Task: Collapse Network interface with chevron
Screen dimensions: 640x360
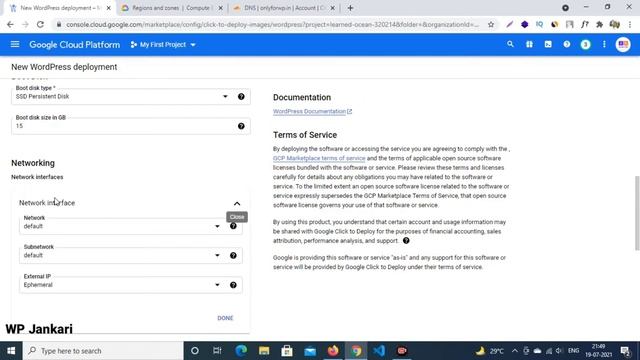Action: (x=237, y=203)
